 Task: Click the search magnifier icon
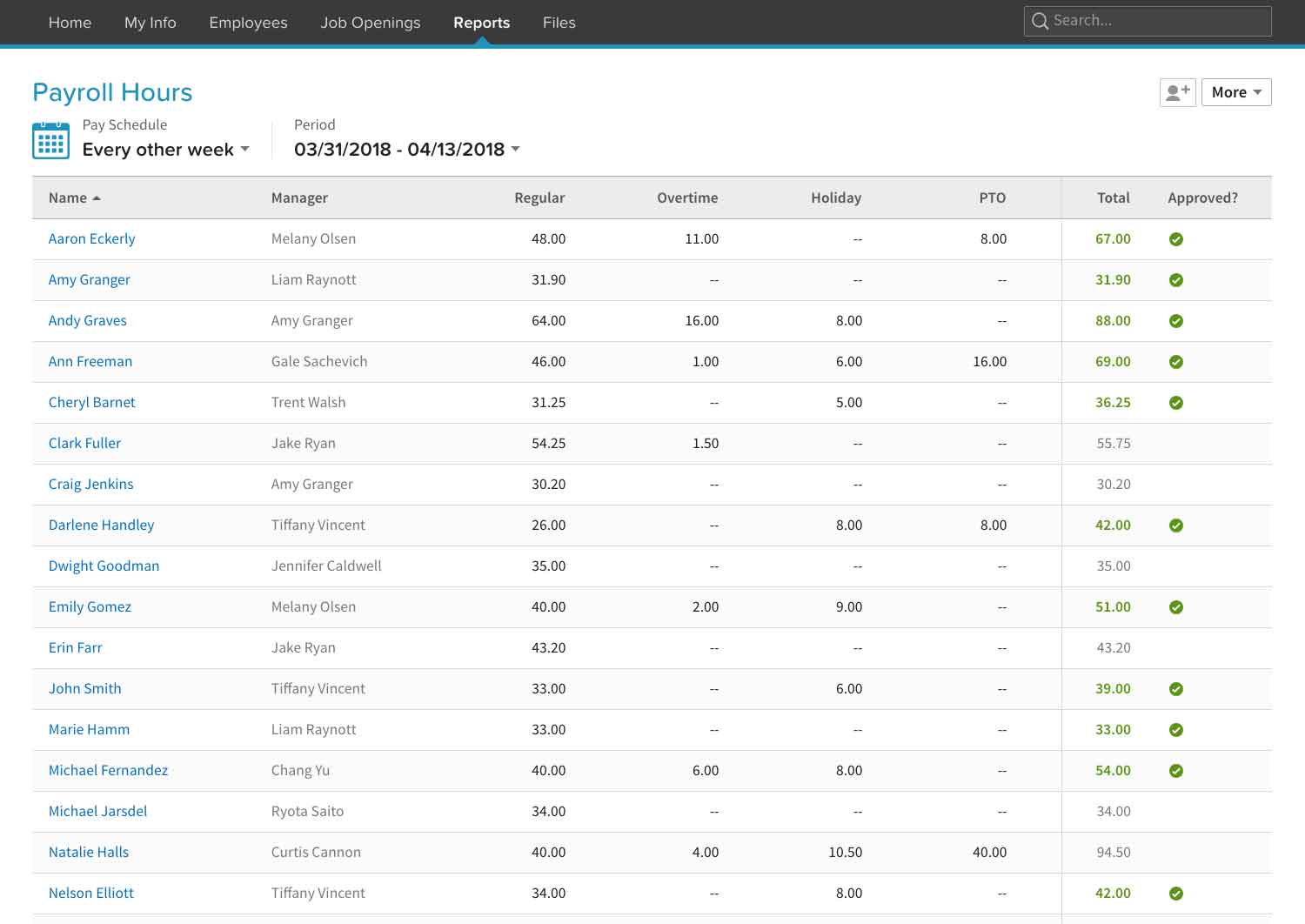[x=1040, y=21]
